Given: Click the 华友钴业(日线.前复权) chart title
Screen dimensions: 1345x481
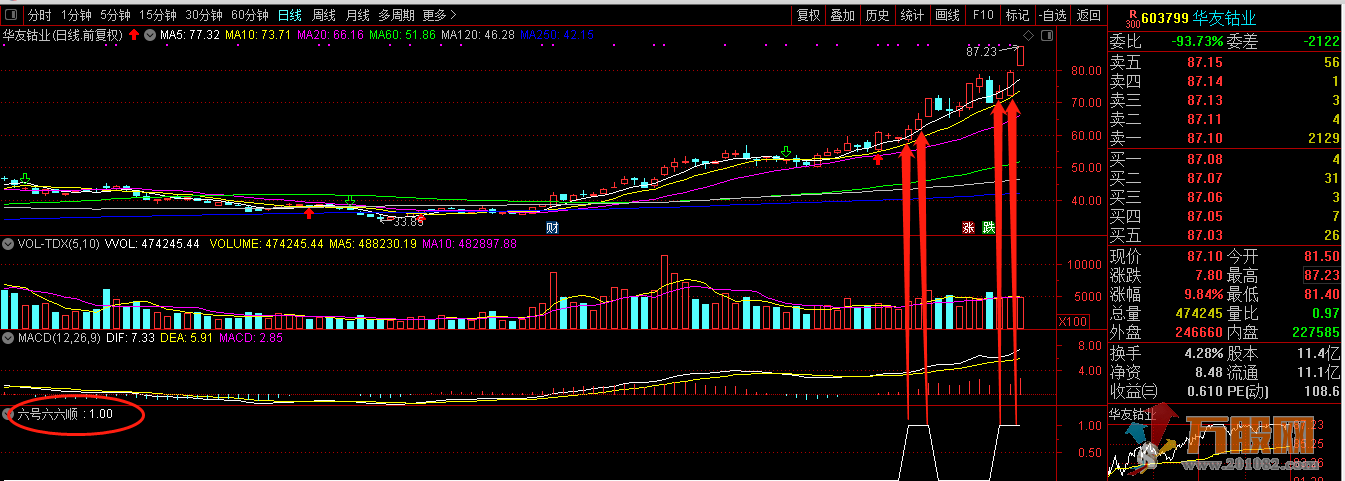Looking at the screenshot, I should tap(63, 35).
